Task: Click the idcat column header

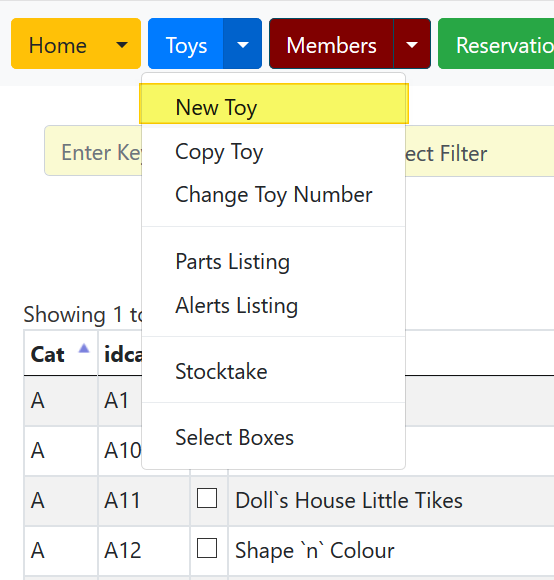Action: click(123, 354)
